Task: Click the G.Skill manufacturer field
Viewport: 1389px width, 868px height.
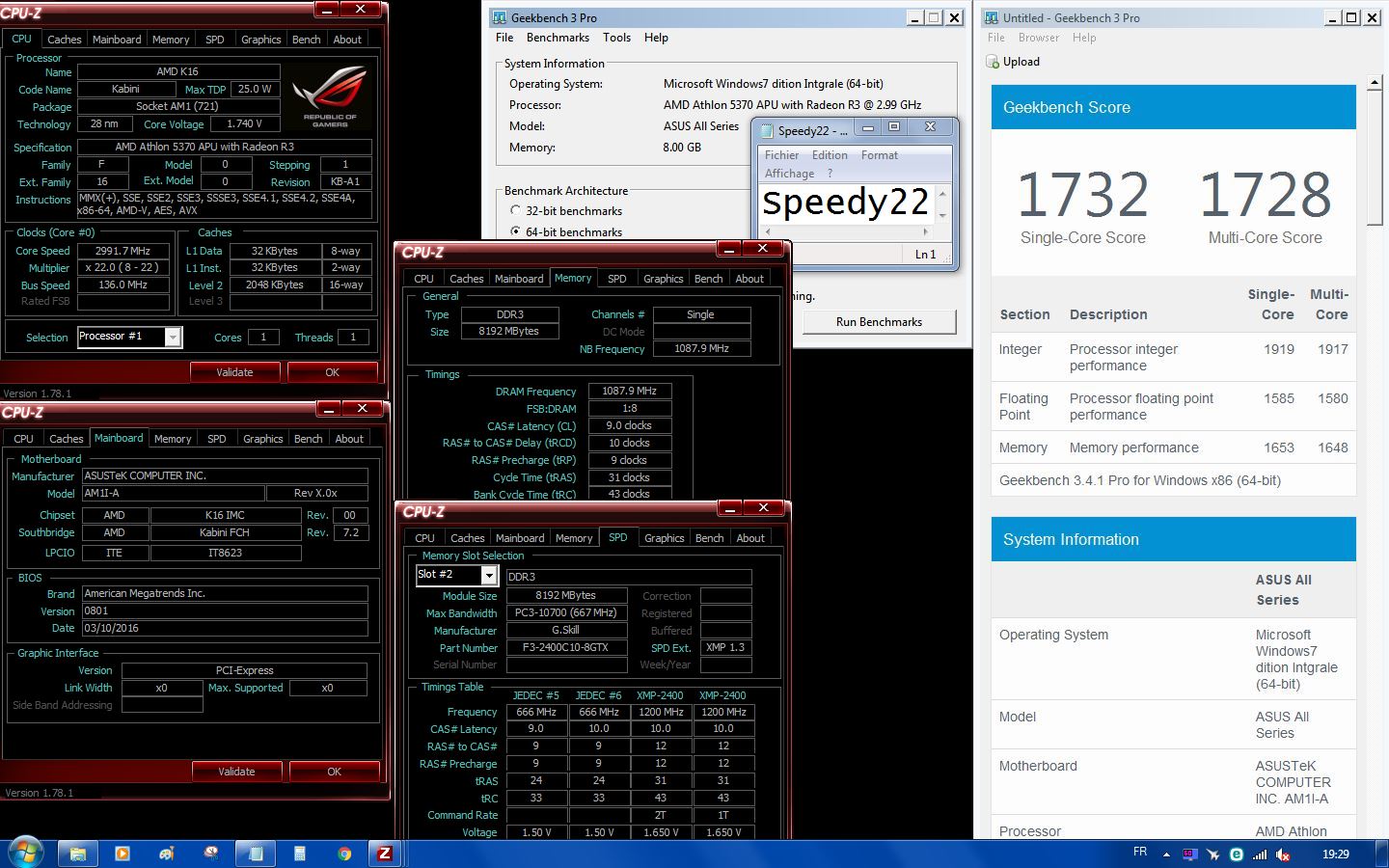Action: (x=565, y=631)
